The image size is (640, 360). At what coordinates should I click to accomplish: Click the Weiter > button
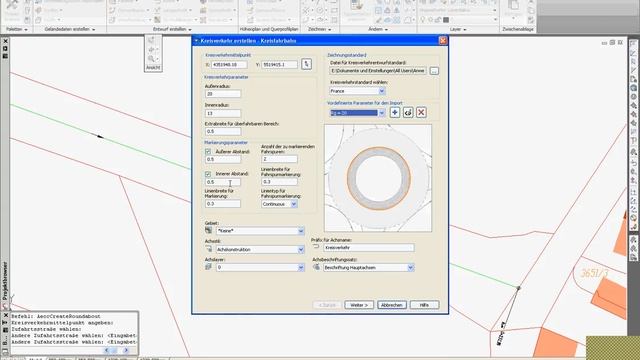(x=359, y=305)
